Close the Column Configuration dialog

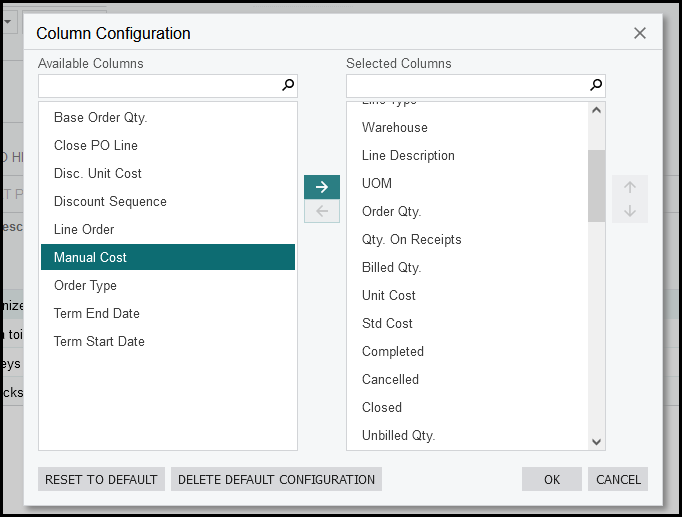coord(640,33)
